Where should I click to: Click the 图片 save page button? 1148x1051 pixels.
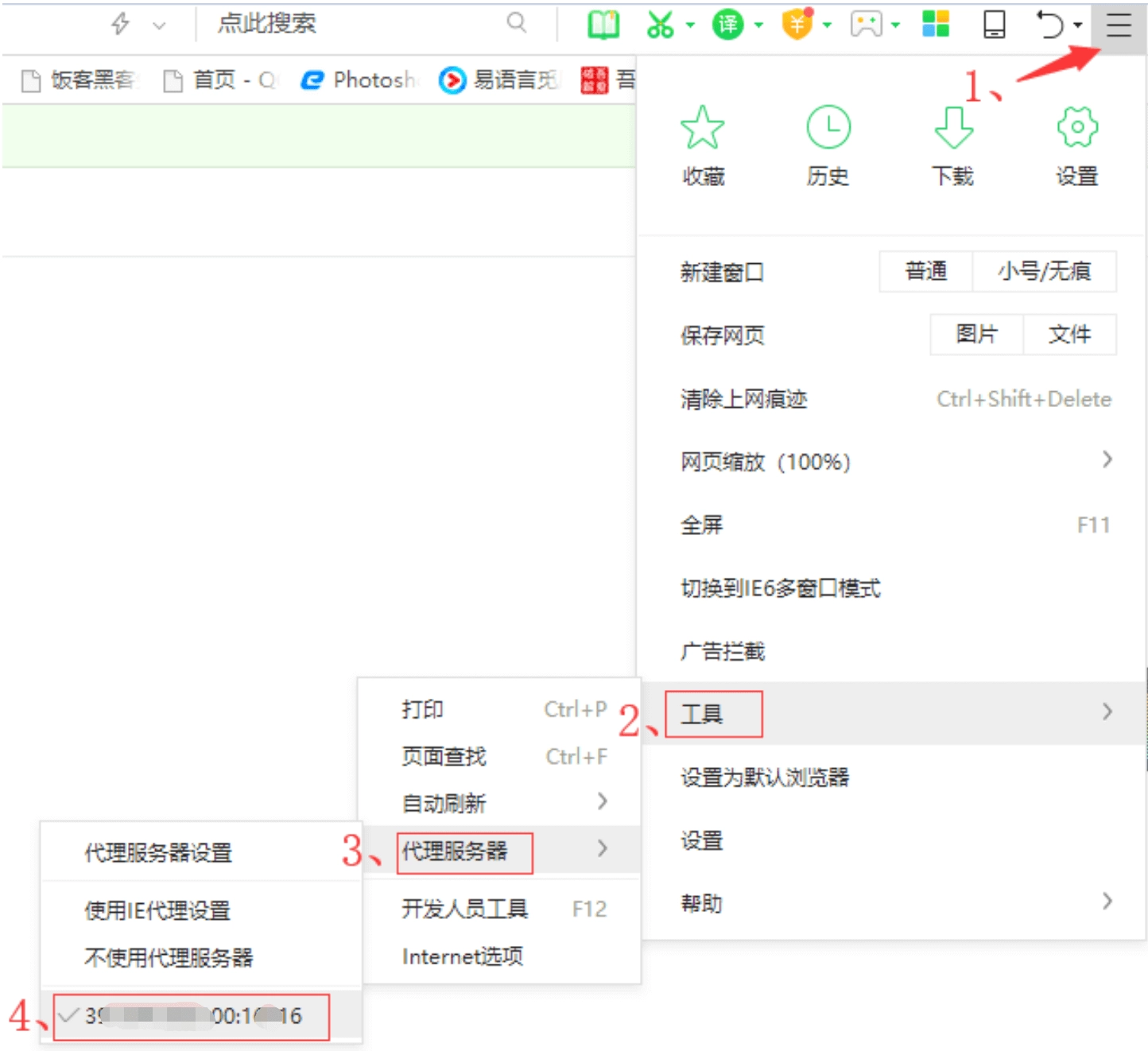(976, 335)
